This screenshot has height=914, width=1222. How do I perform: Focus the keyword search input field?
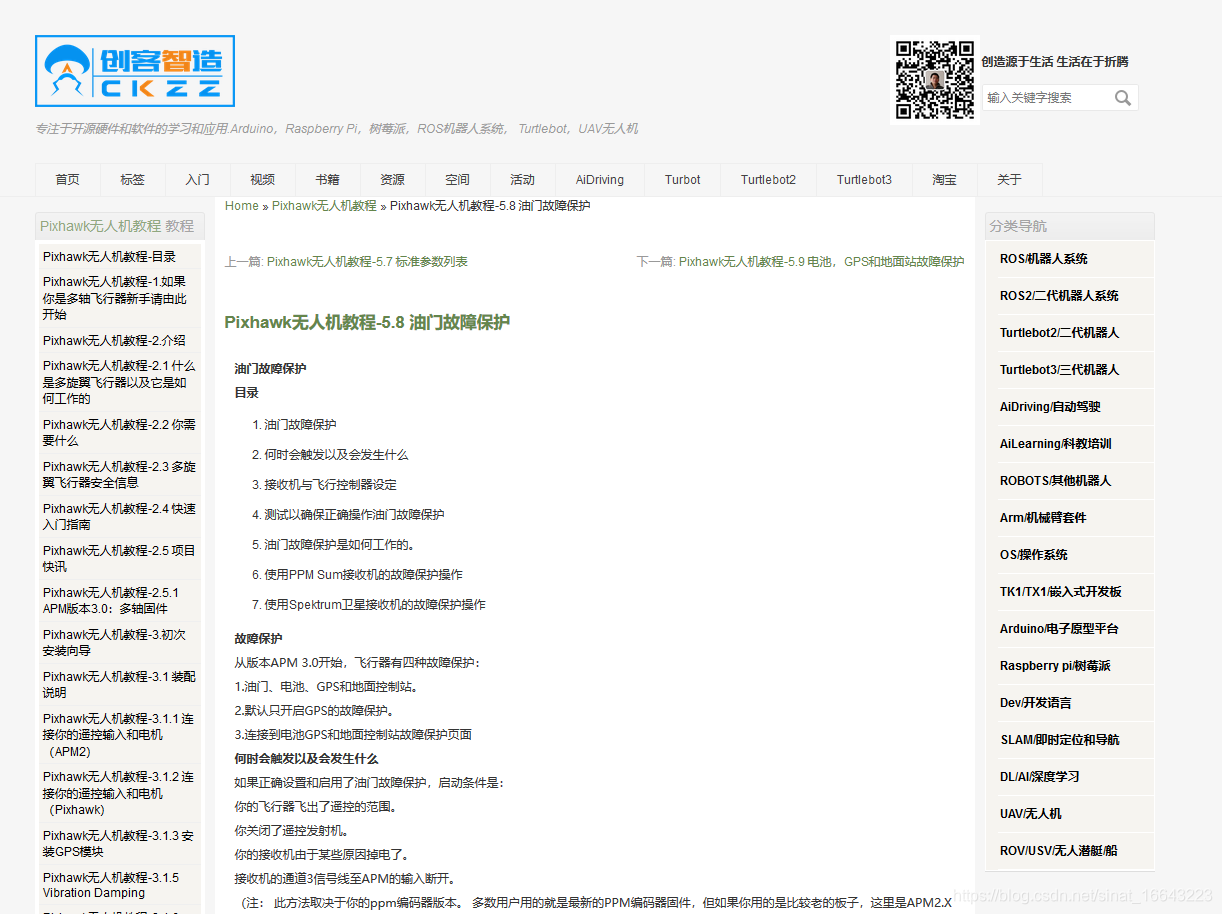pos(1046,98)
